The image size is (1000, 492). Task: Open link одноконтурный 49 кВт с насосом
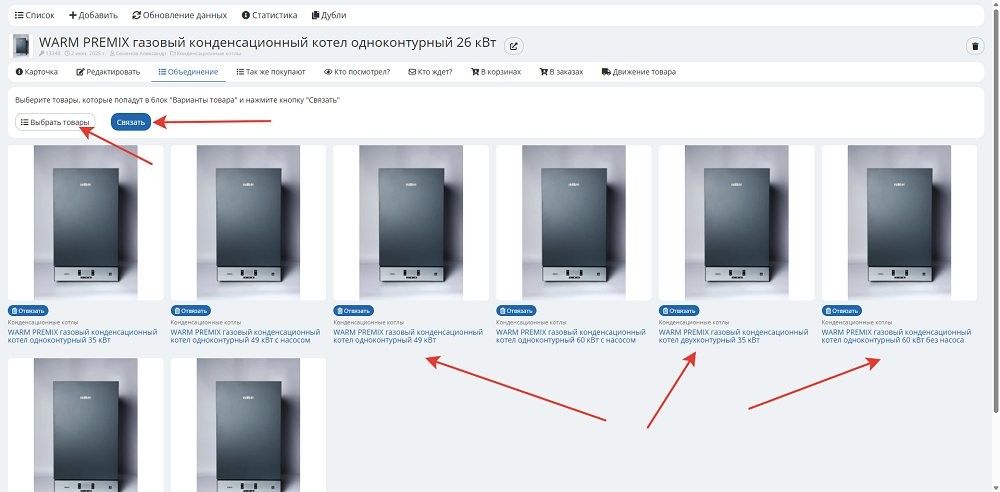(246, 336)
